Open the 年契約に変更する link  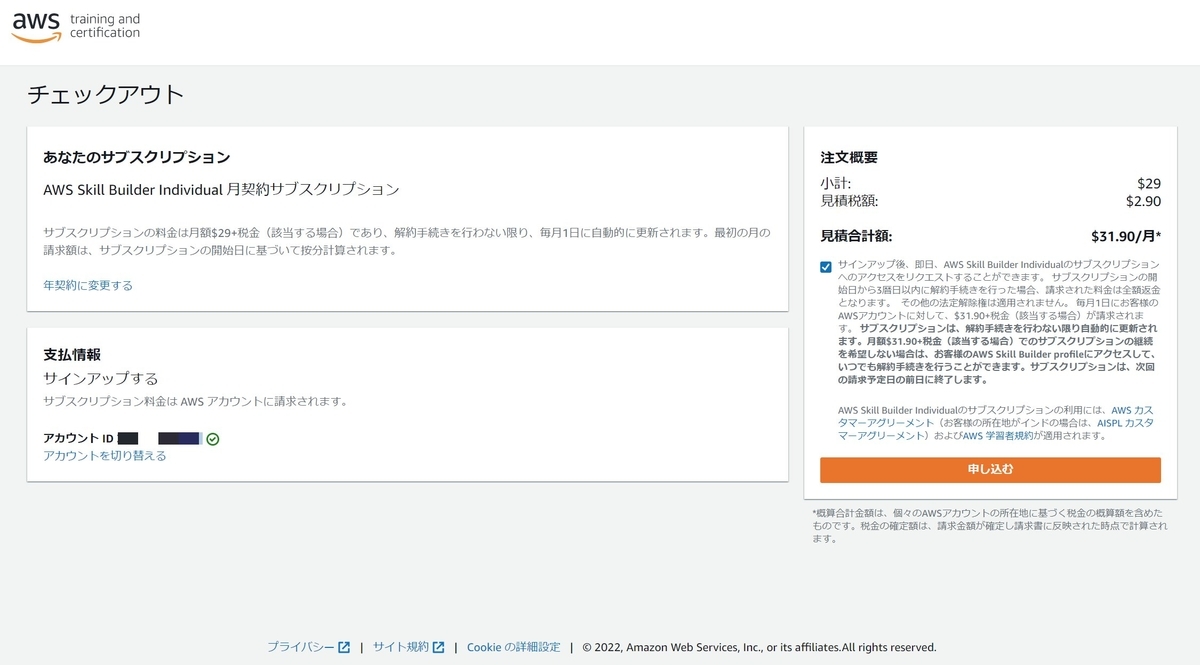coord(88,285)
